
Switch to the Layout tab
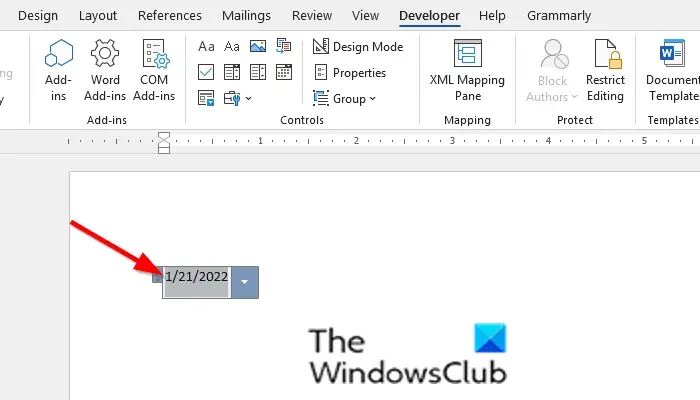pos(98,16)
